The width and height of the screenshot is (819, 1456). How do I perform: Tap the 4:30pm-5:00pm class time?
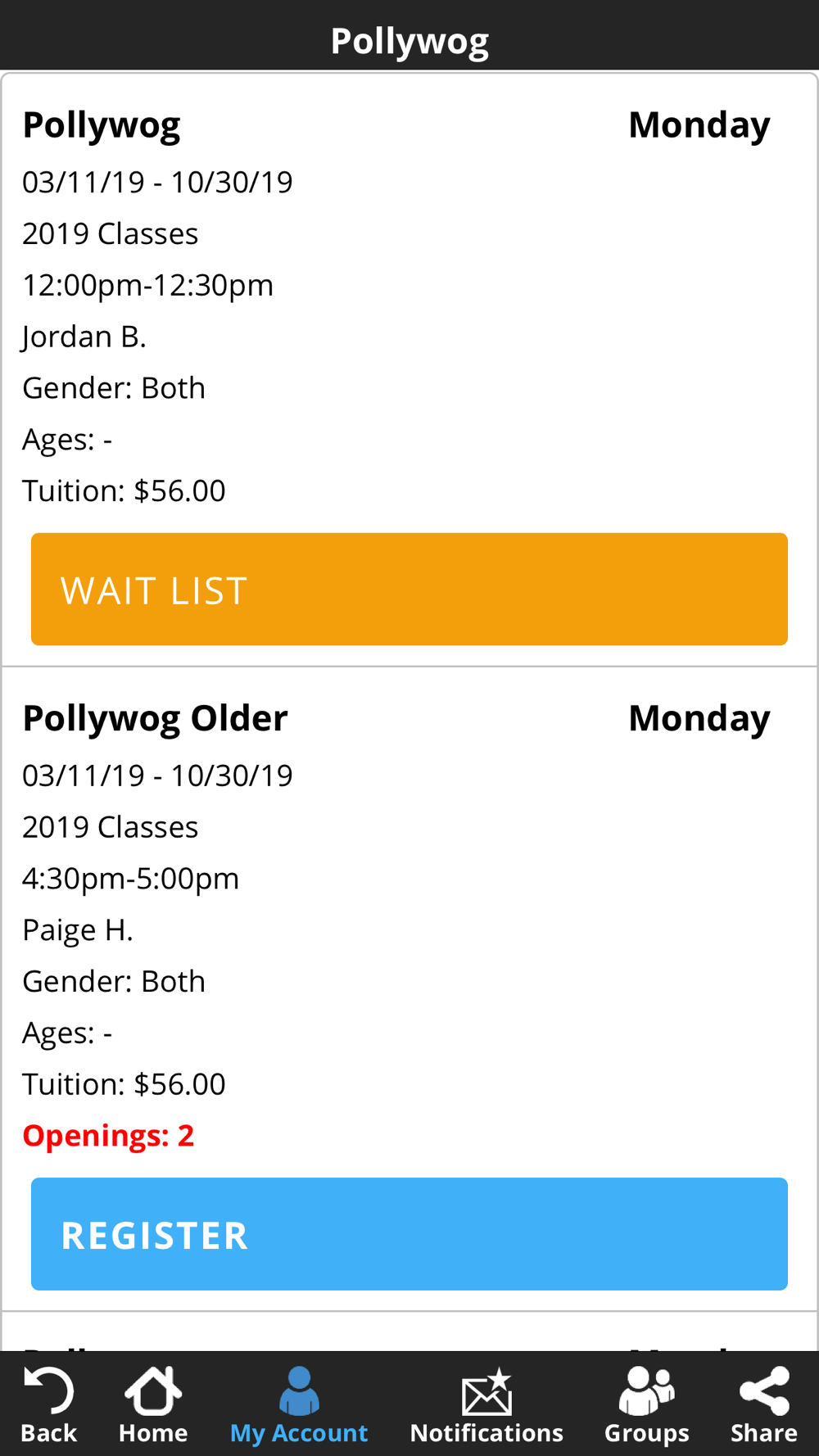pos(131,878)
